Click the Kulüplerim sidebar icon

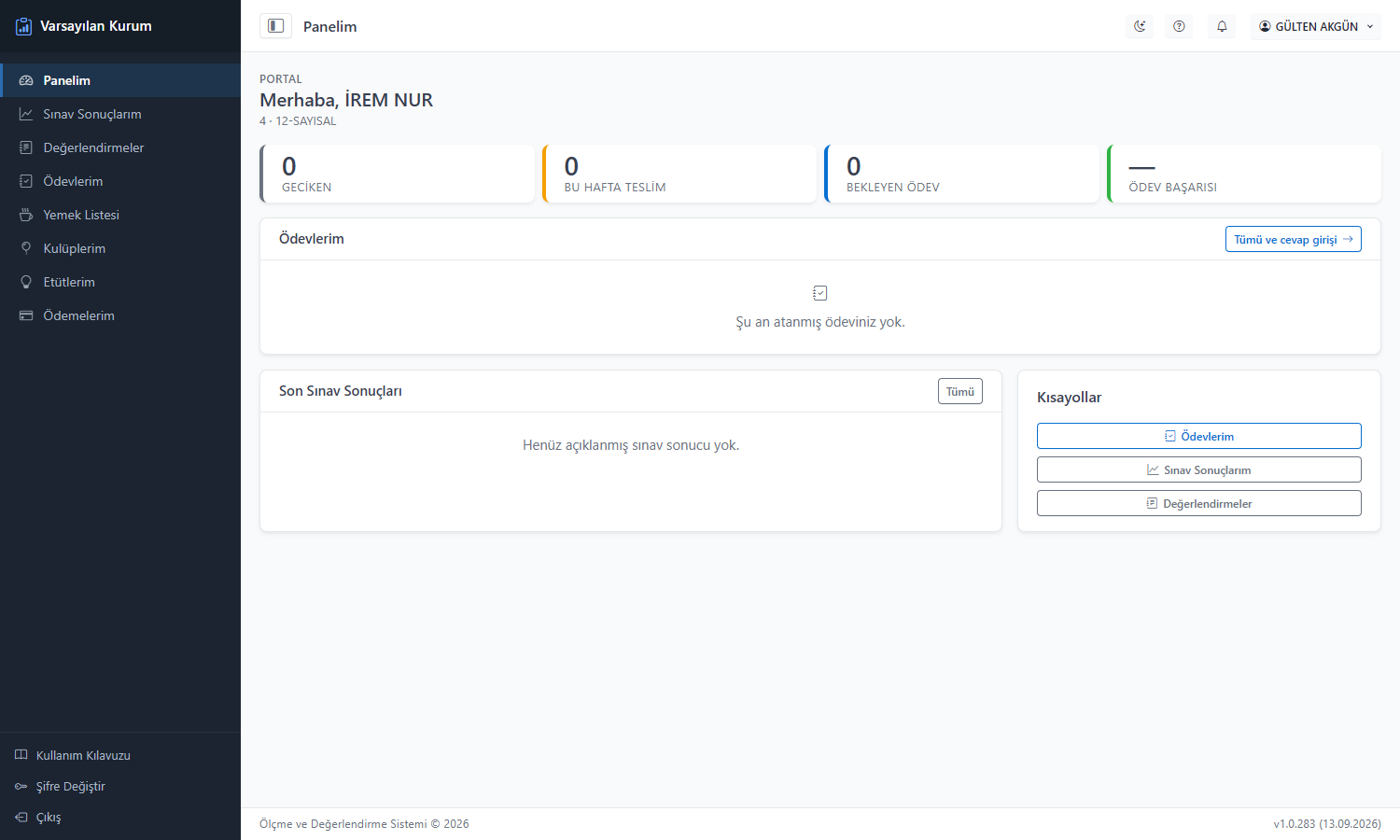[26, 248]
